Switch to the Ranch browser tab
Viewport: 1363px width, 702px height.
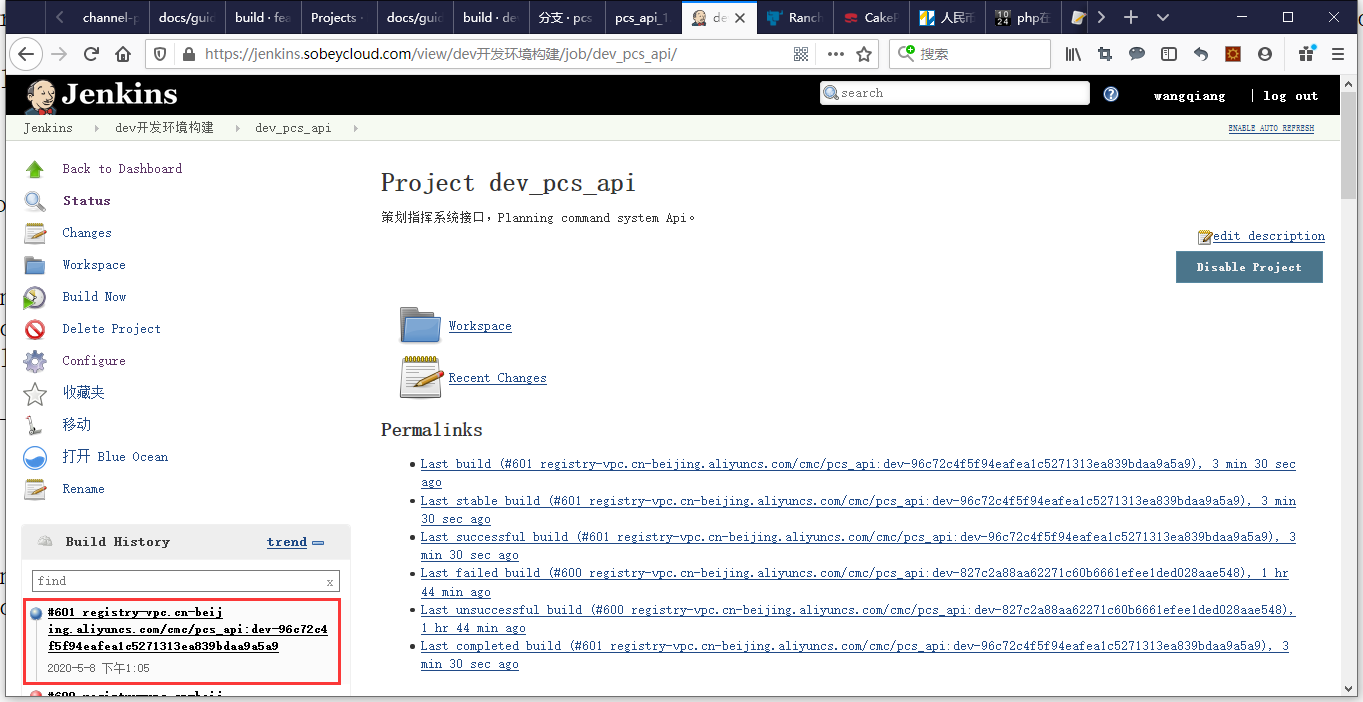[x=795, y=17]
